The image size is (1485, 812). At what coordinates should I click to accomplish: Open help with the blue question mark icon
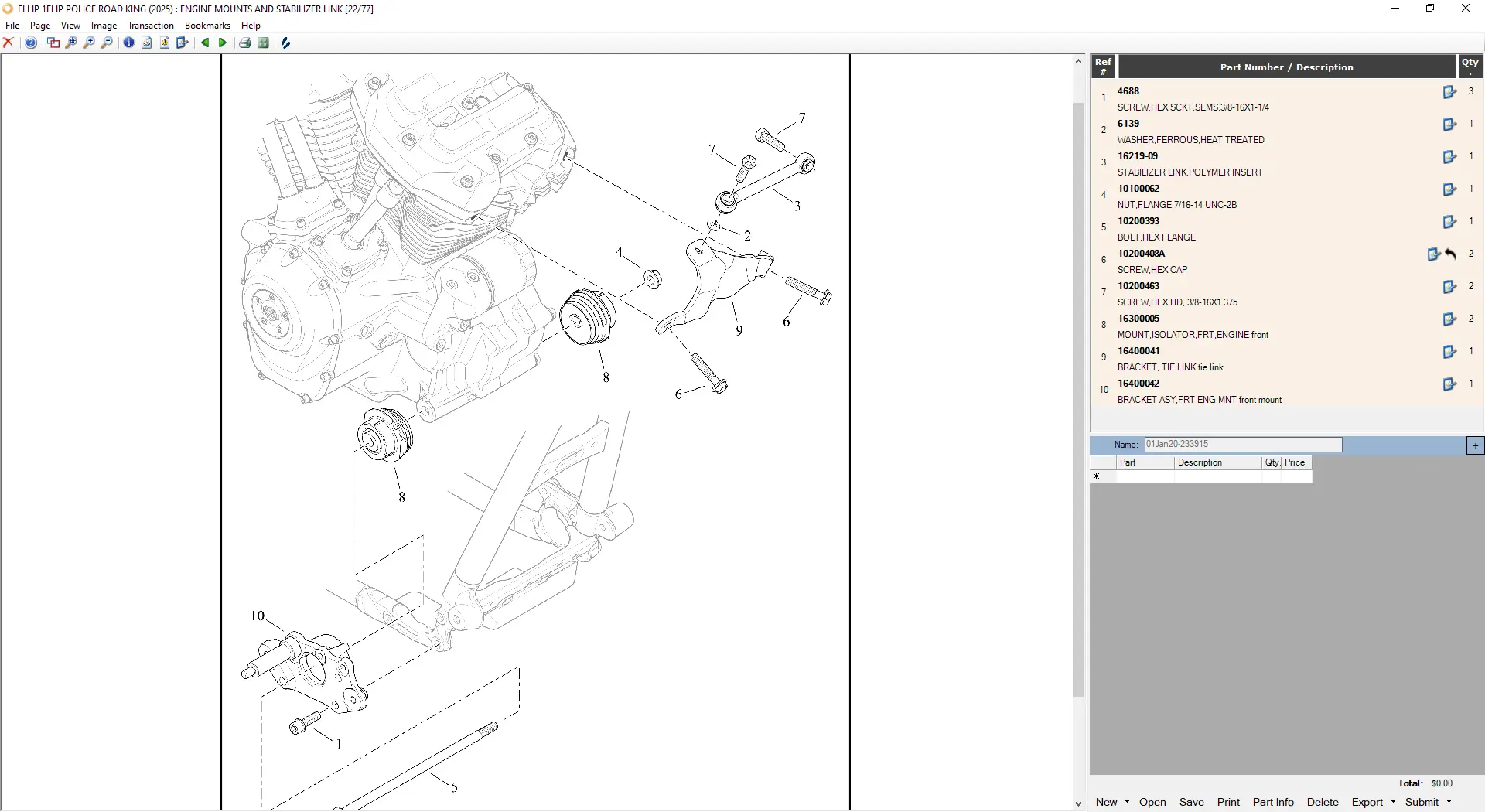coord(31,43)
